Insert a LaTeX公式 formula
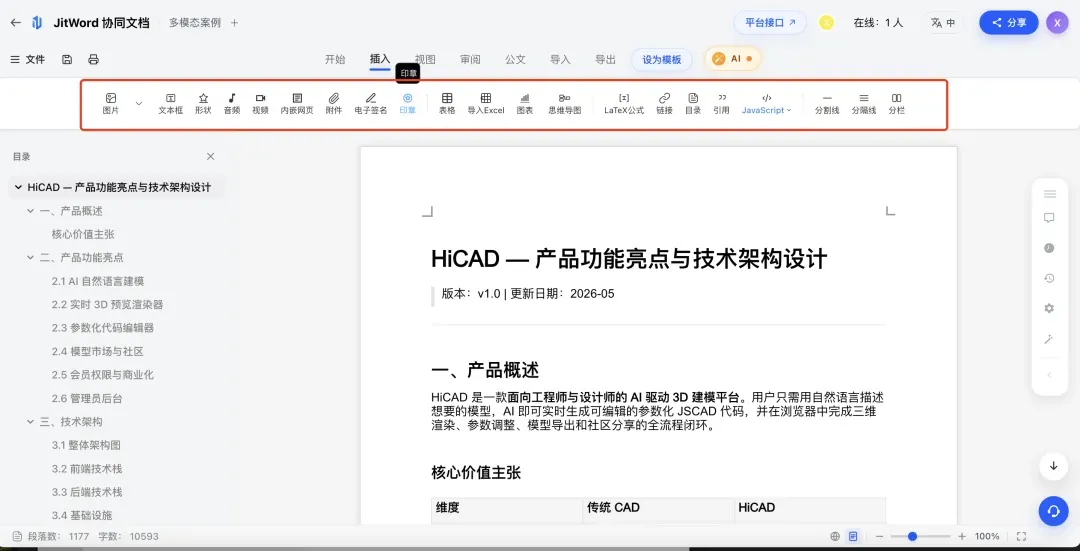 [x=624, y=103]
